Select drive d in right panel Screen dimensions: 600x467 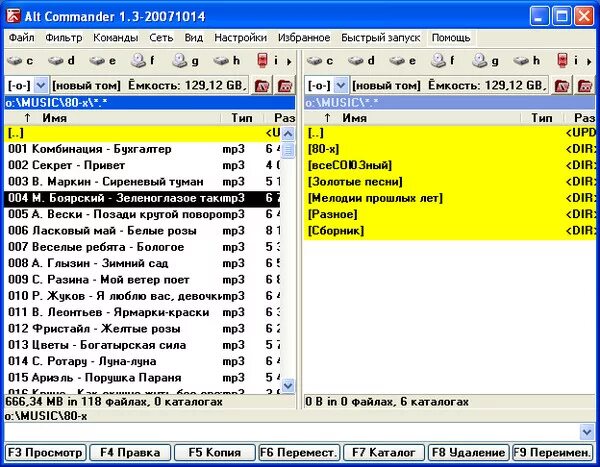[361, 60]
